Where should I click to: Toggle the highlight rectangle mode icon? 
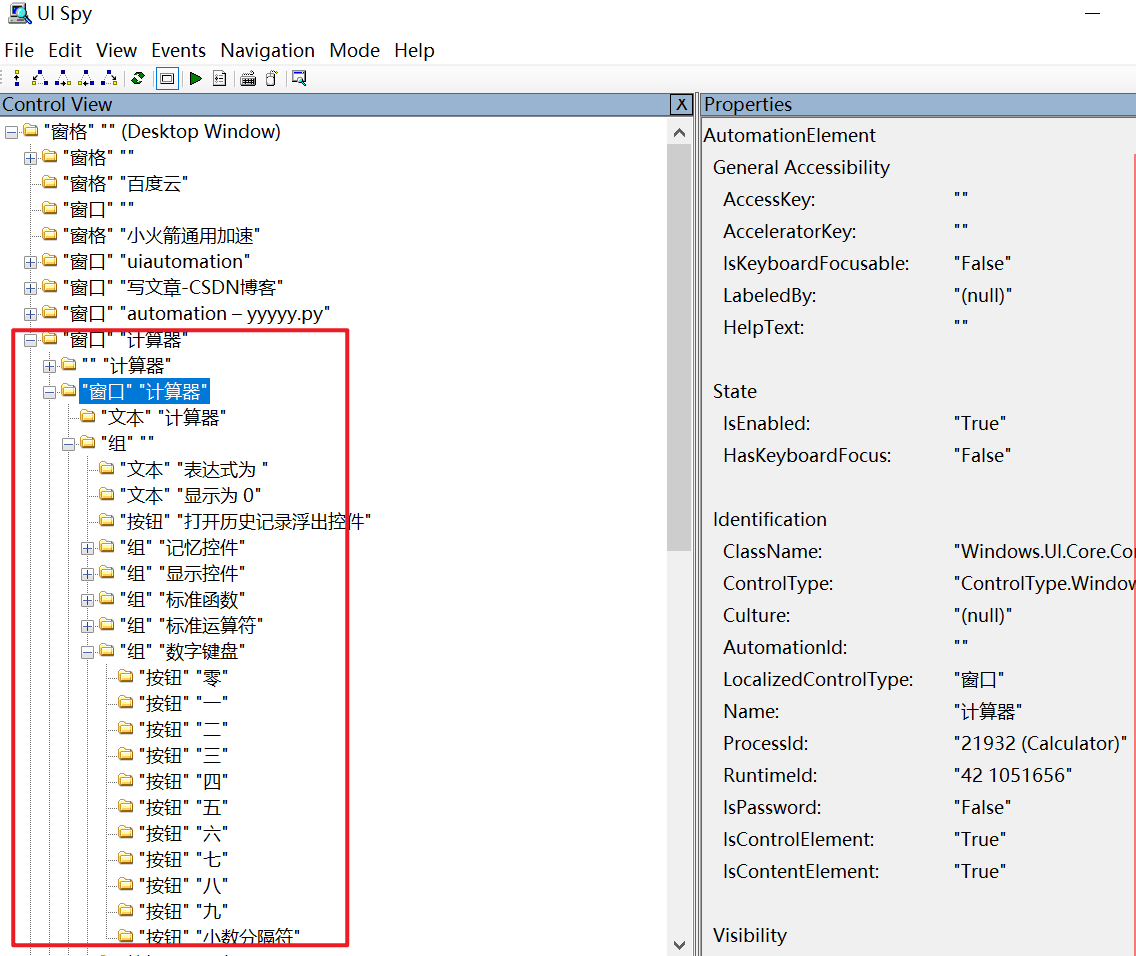click(167, 78)
